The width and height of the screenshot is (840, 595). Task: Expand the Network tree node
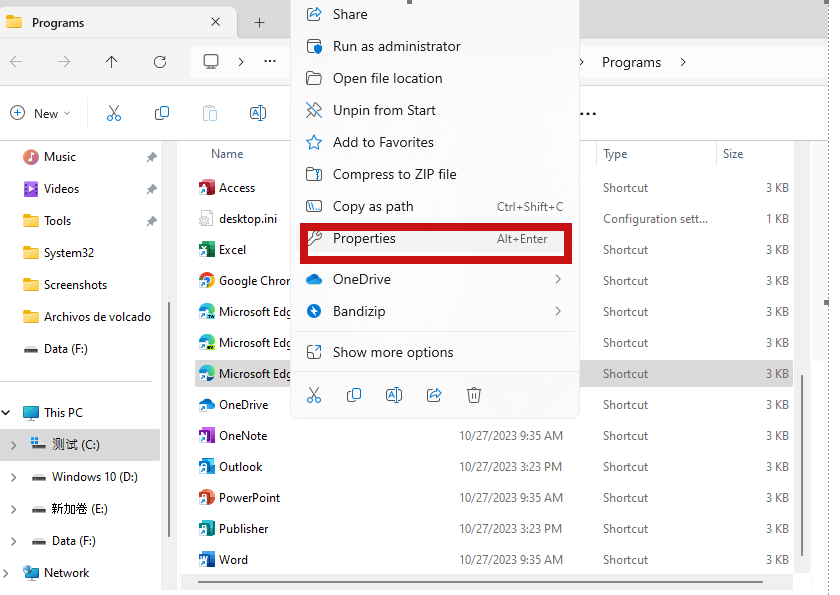click(x=6, y=573)
